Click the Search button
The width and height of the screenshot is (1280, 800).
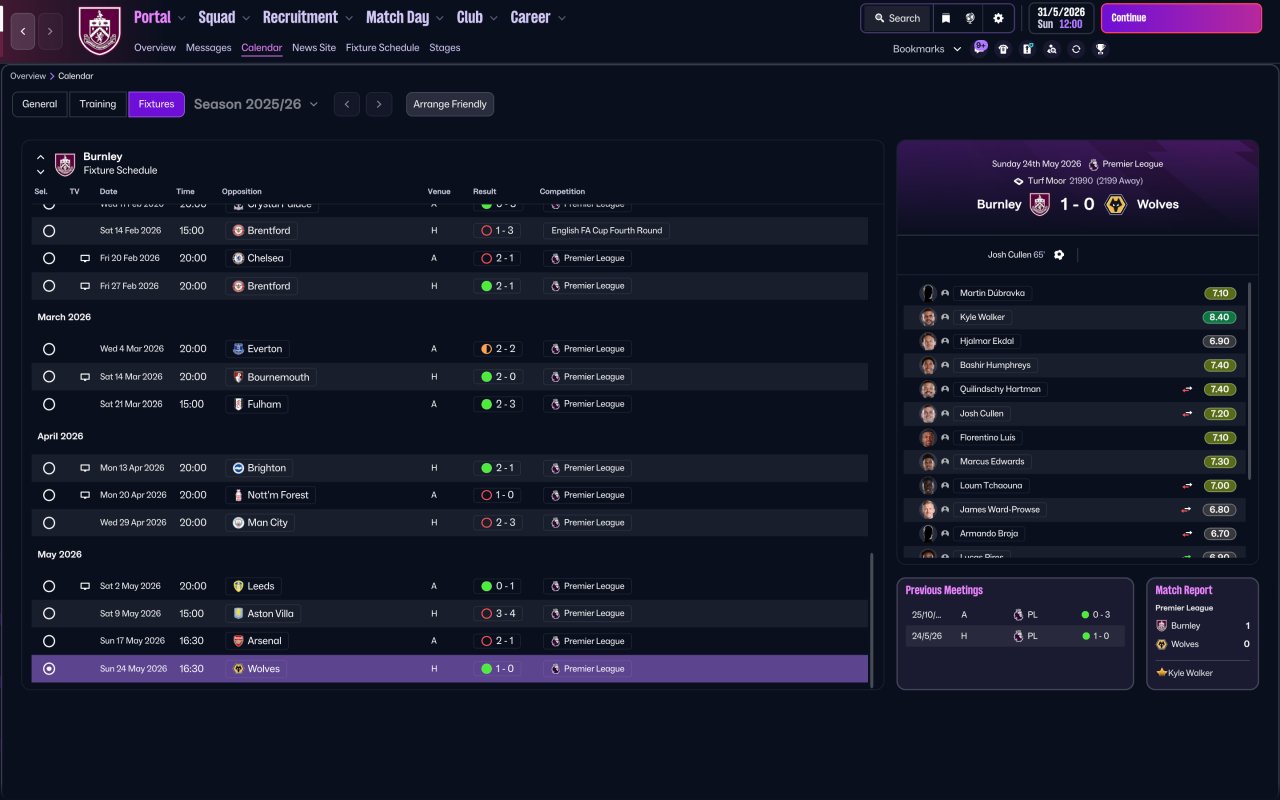(897, 18)
